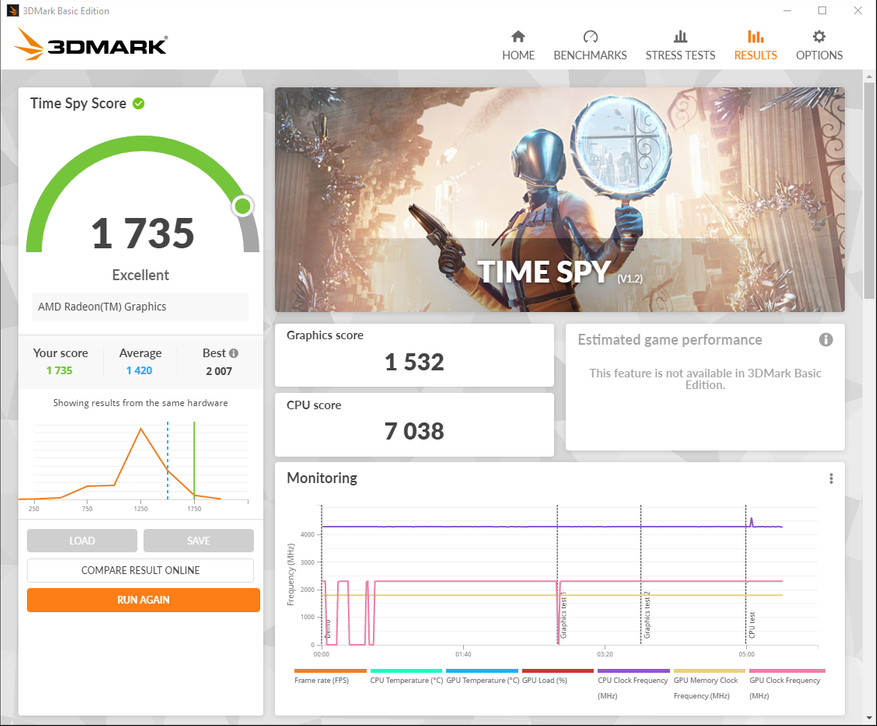Viewport: 877px width, 726px height.
Task: Click the 'Time Spy Score' heading
Action: click(x=78, y=103)
